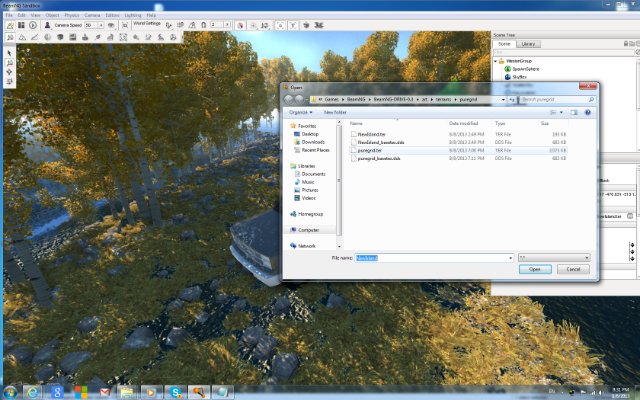Click the snap value number field
Screen dimensions: 640x400
(217, 25)
